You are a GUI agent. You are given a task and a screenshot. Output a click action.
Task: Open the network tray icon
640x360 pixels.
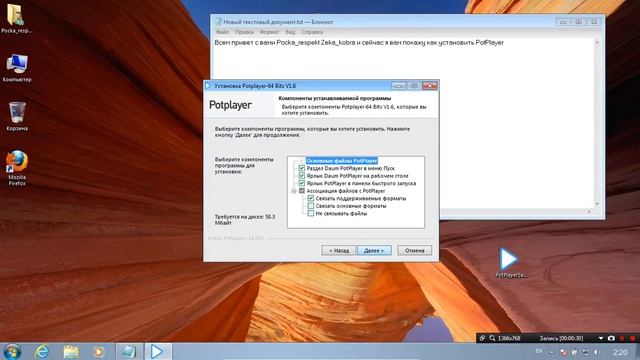pos(585,352)
